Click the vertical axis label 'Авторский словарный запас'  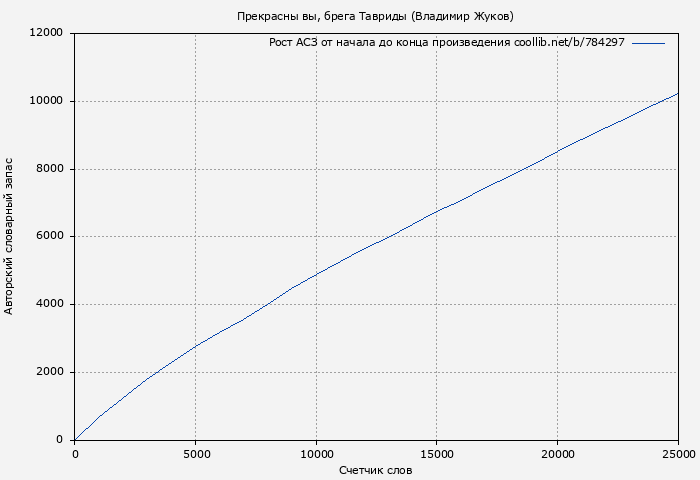(10, 236)
